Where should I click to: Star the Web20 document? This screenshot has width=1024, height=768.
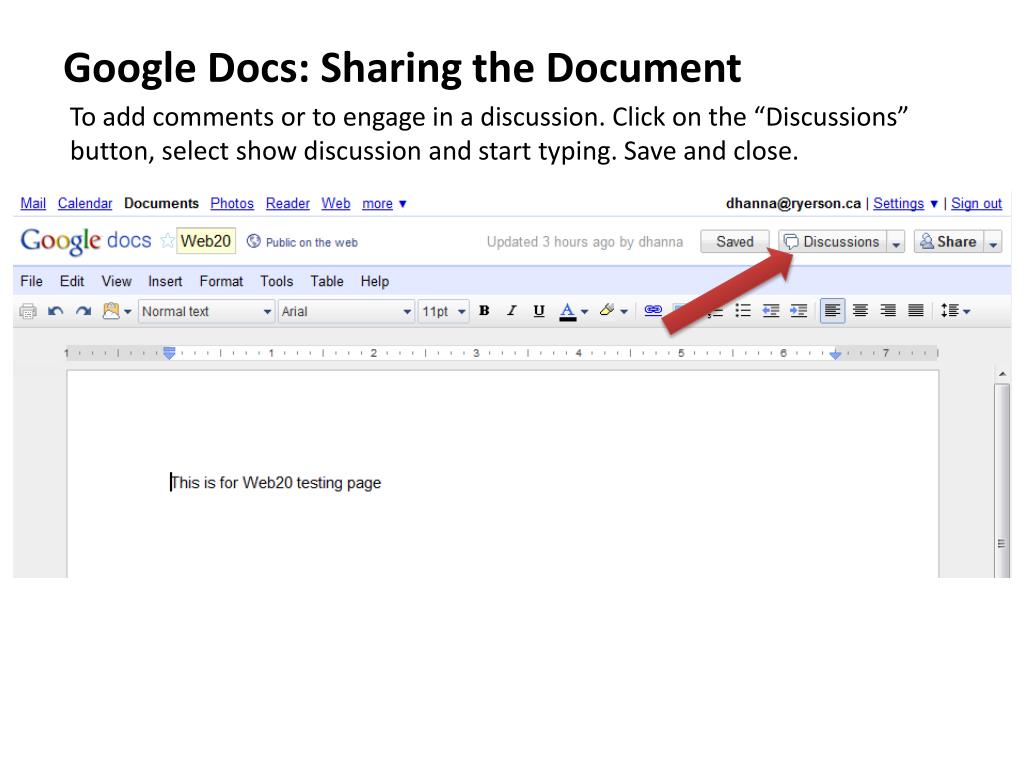pos(167,241)
